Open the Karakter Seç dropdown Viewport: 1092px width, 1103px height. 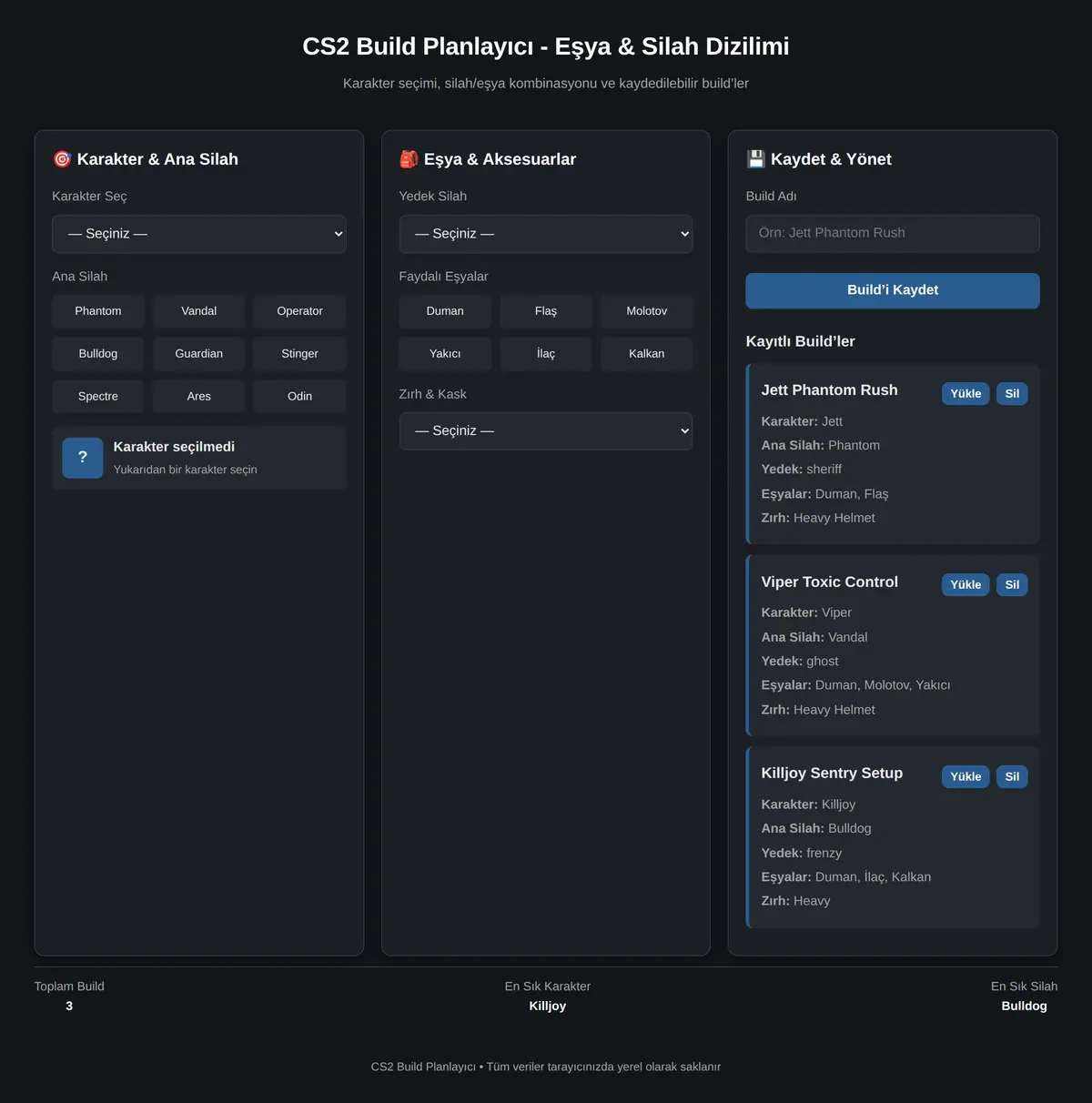[x=199, y=234]
